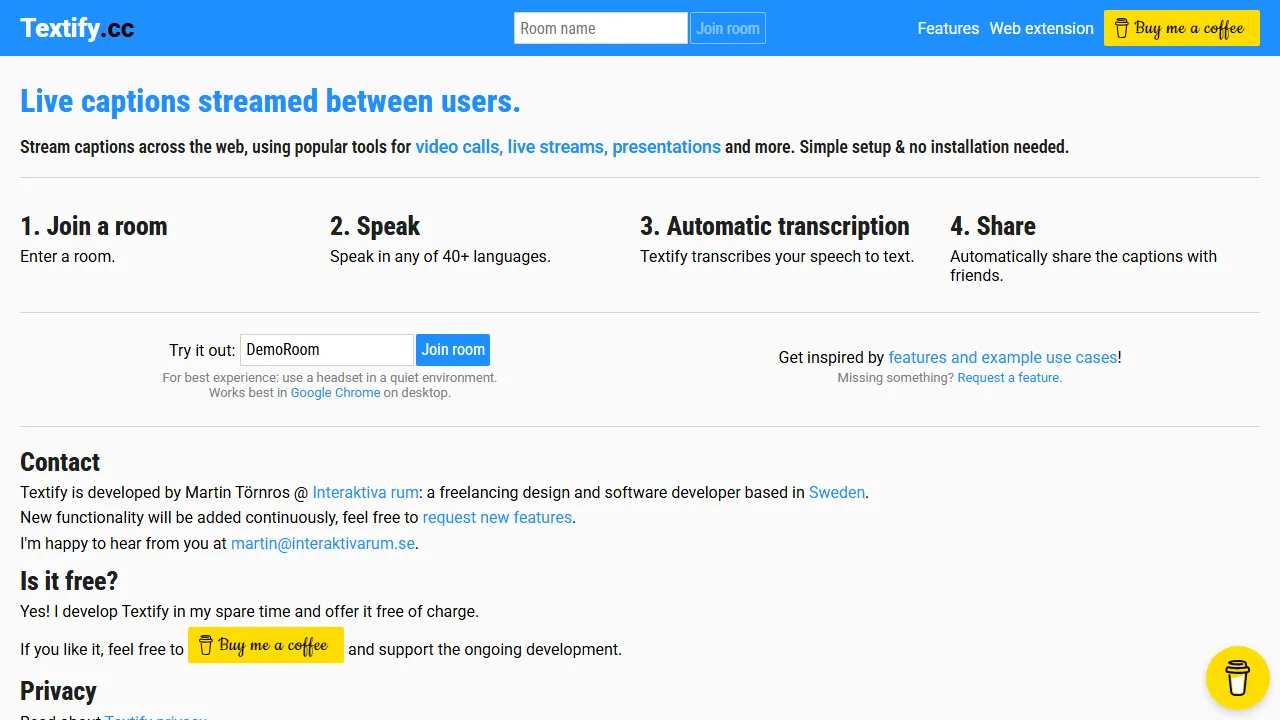Click the Buy me a coffee header button

pyautogui.click(x=1181, y=28)
